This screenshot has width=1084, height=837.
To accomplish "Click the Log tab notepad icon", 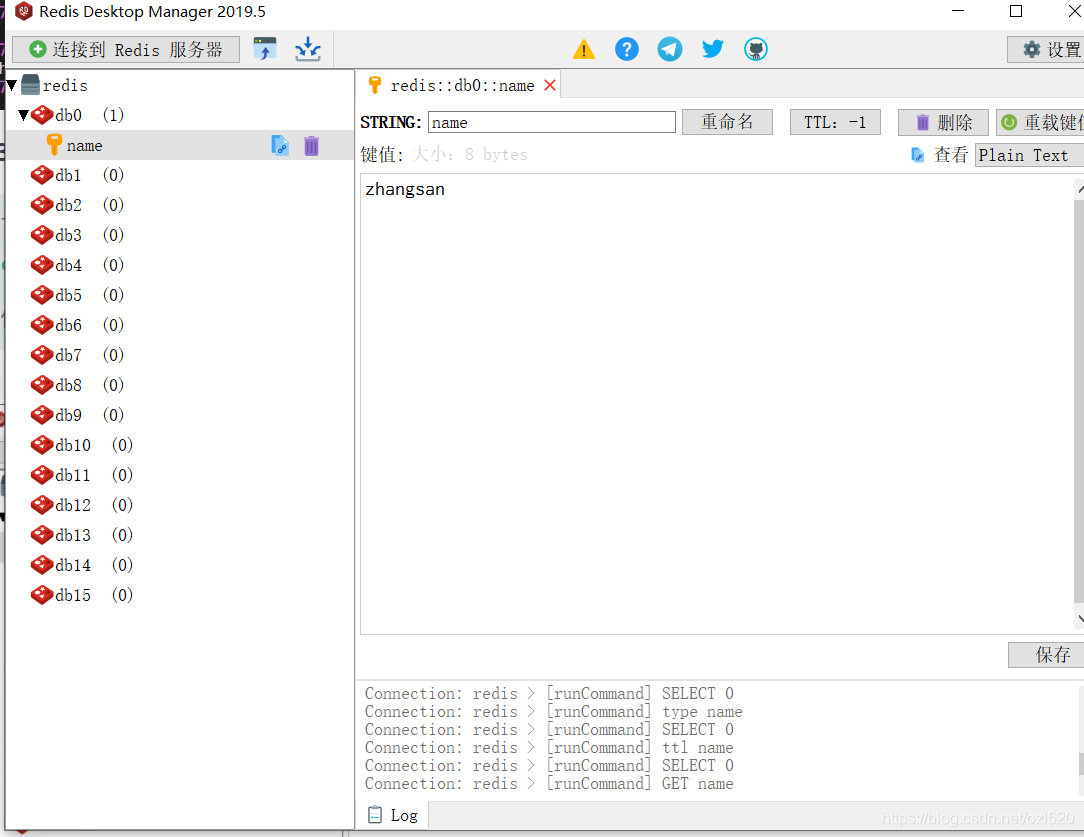I will pyautogui.click(x=375, y=815).
